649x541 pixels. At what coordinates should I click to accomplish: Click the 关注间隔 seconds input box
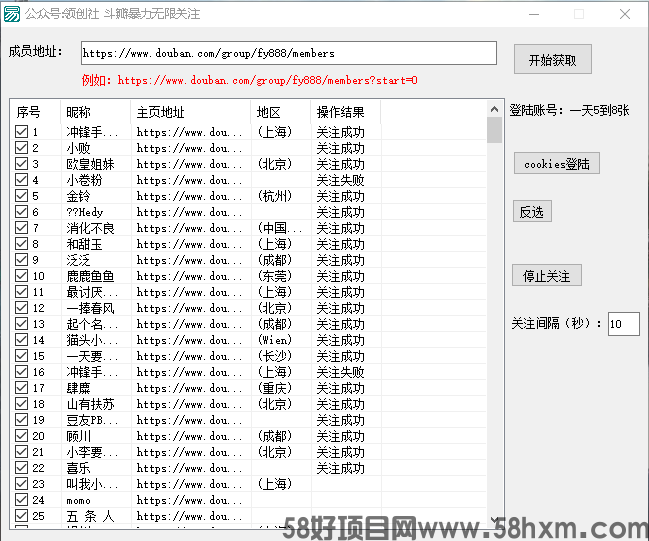(623, 324)
